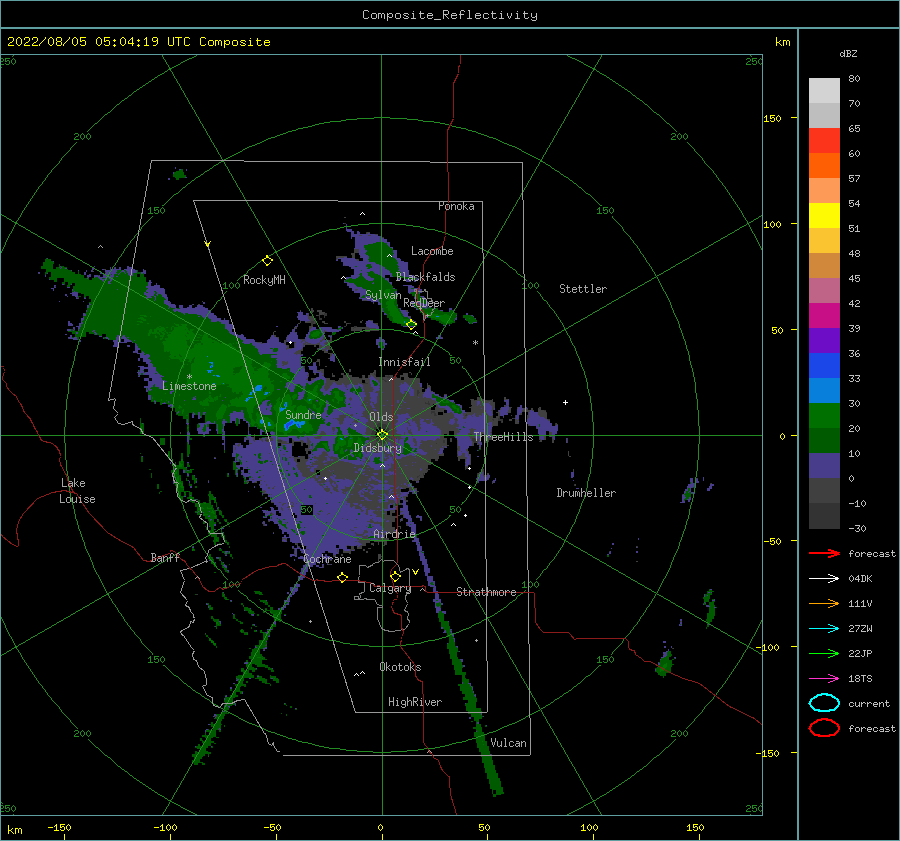The image size is (900, 841).
Task: Click the Banff label
Action: [165, 557]
